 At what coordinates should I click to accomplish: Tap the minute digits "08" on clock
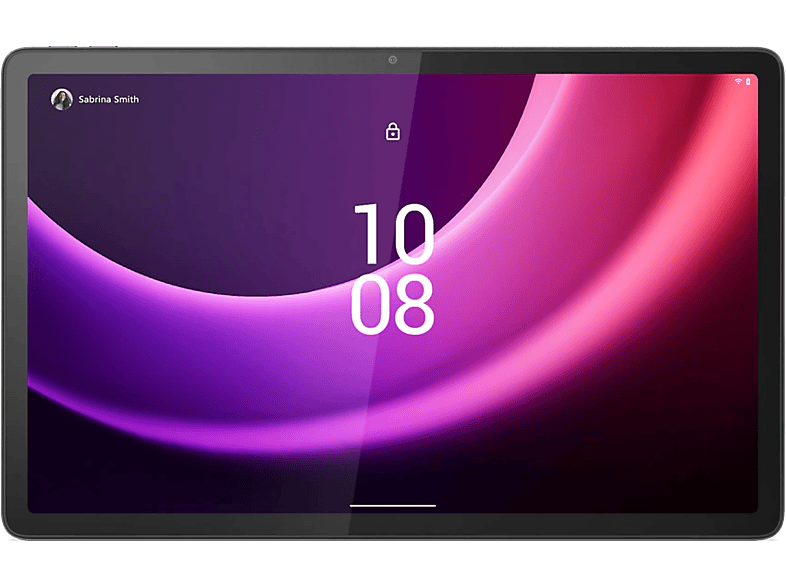392,305
